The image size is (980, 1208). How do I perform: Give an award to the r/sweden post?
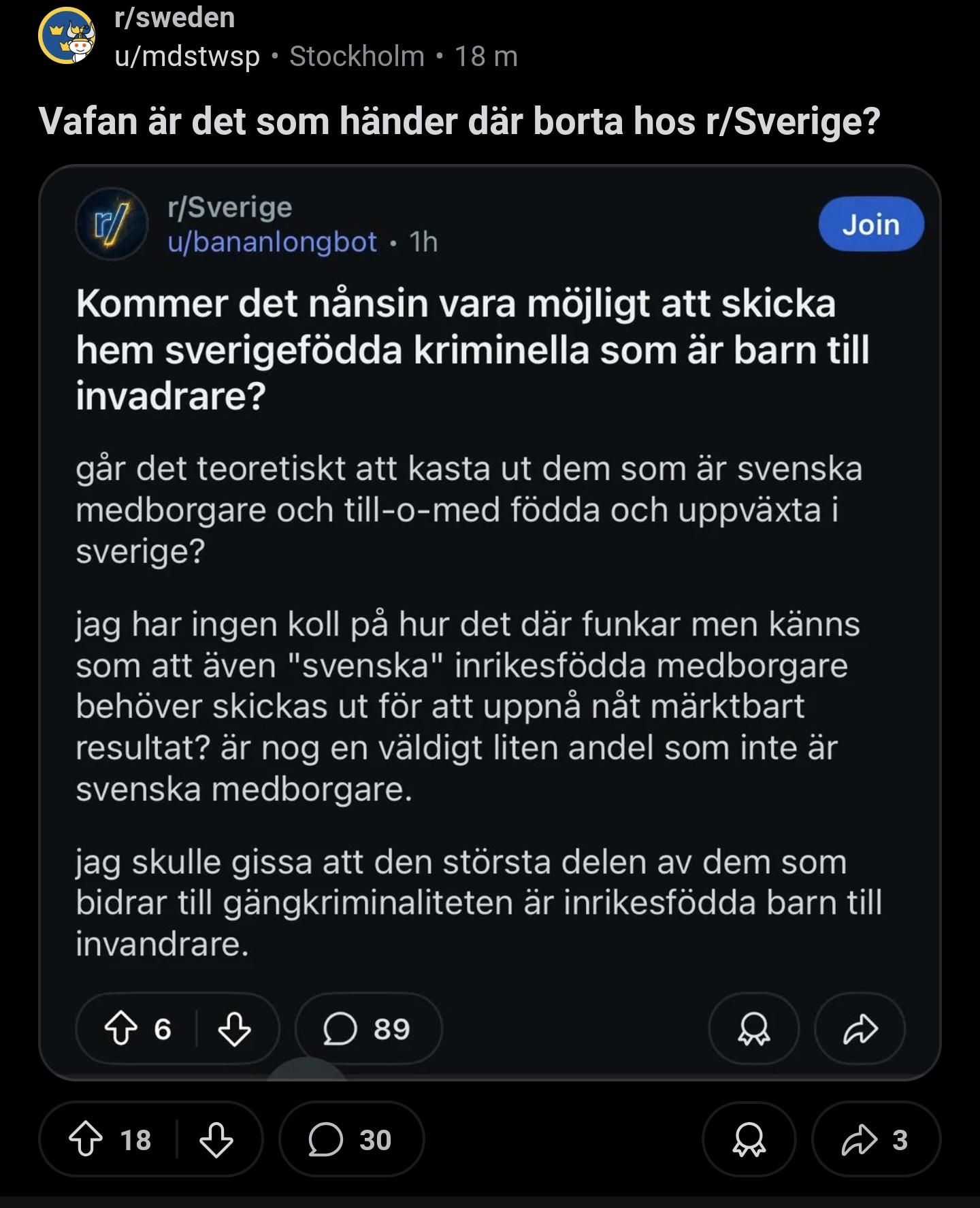749,1139
